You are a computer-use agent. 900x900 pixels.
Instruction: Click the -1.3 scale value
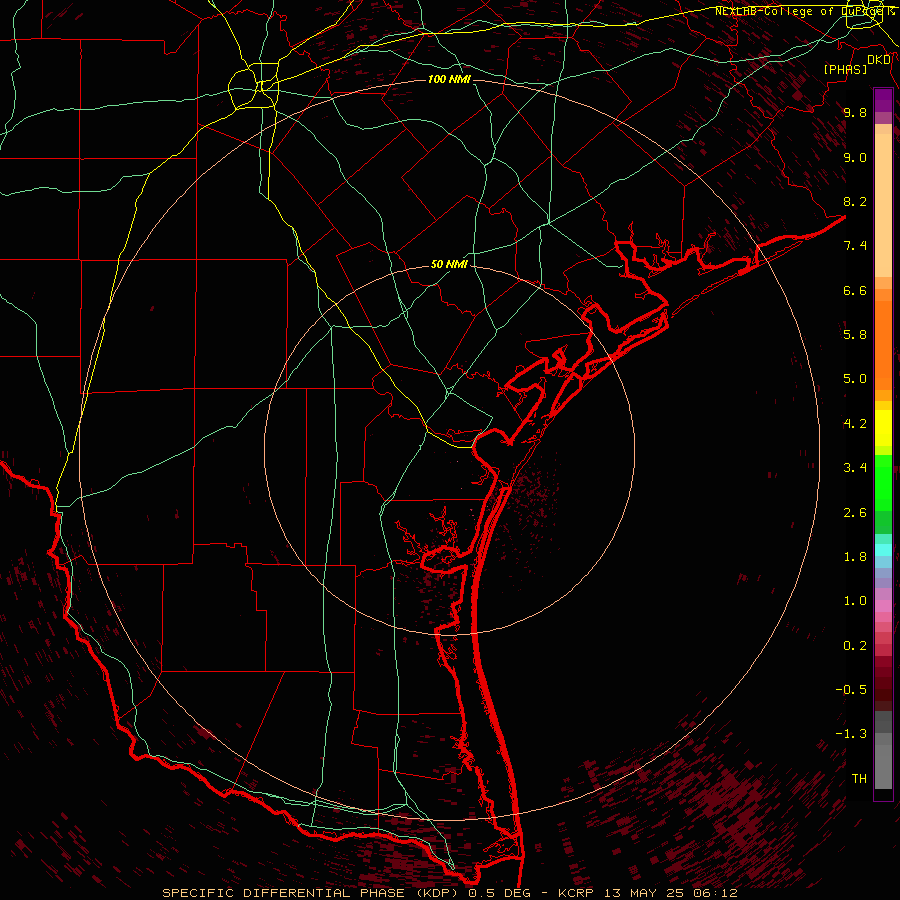point(851,734)
